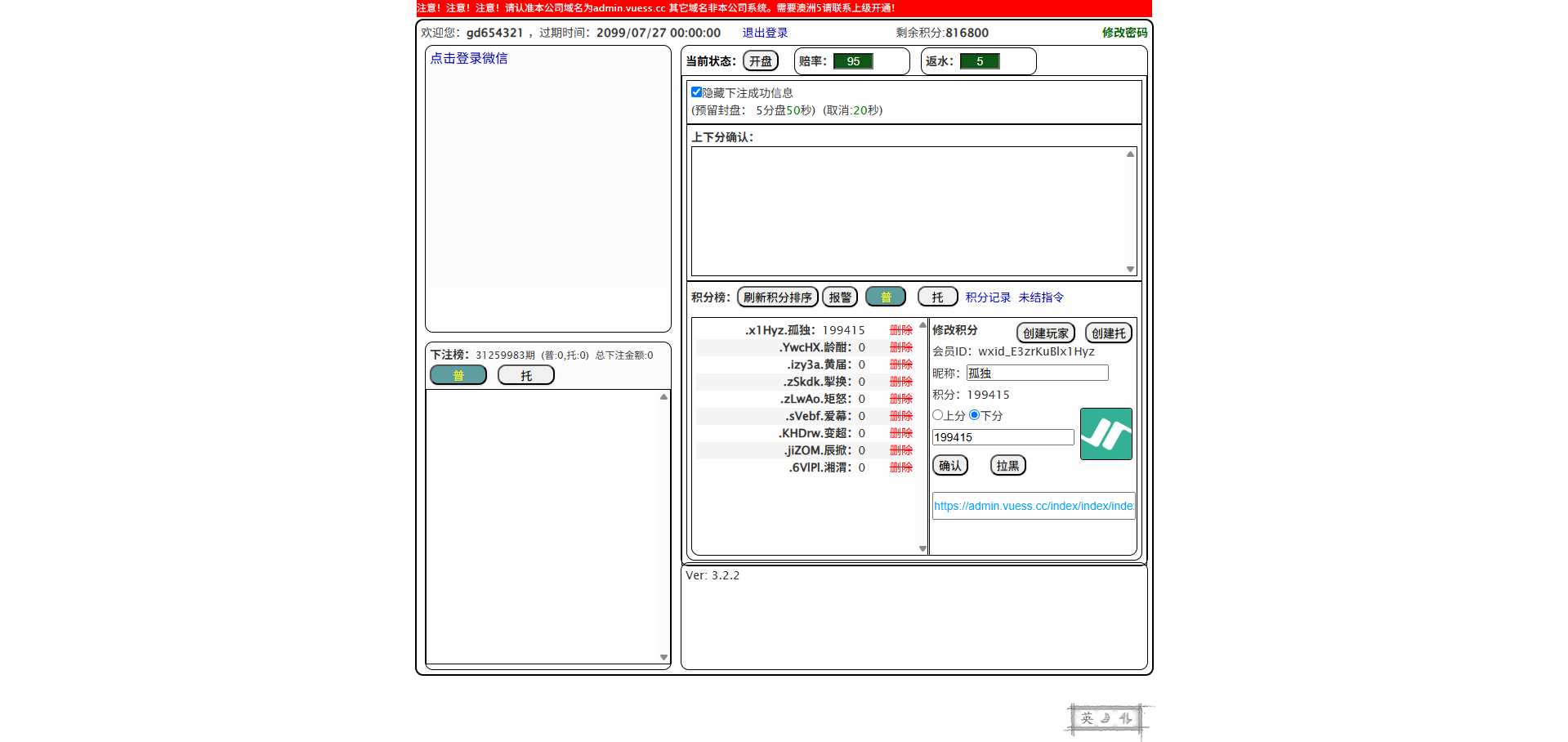1568x742 pixels.
Task: Toggle the hide bet success info checkbox
Action: click(x=696, y=92)
